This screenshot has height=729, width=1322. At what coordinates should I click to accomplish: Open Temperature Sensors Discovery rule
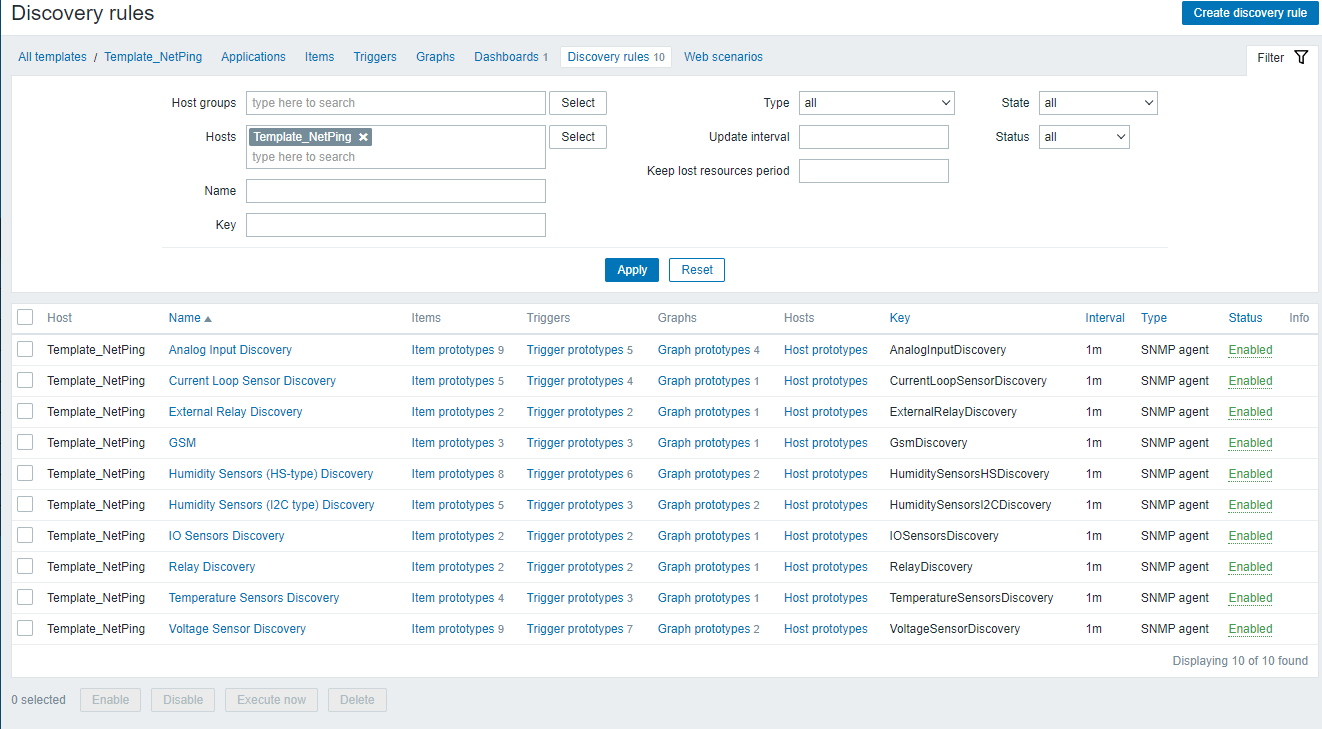pos(254,598)
